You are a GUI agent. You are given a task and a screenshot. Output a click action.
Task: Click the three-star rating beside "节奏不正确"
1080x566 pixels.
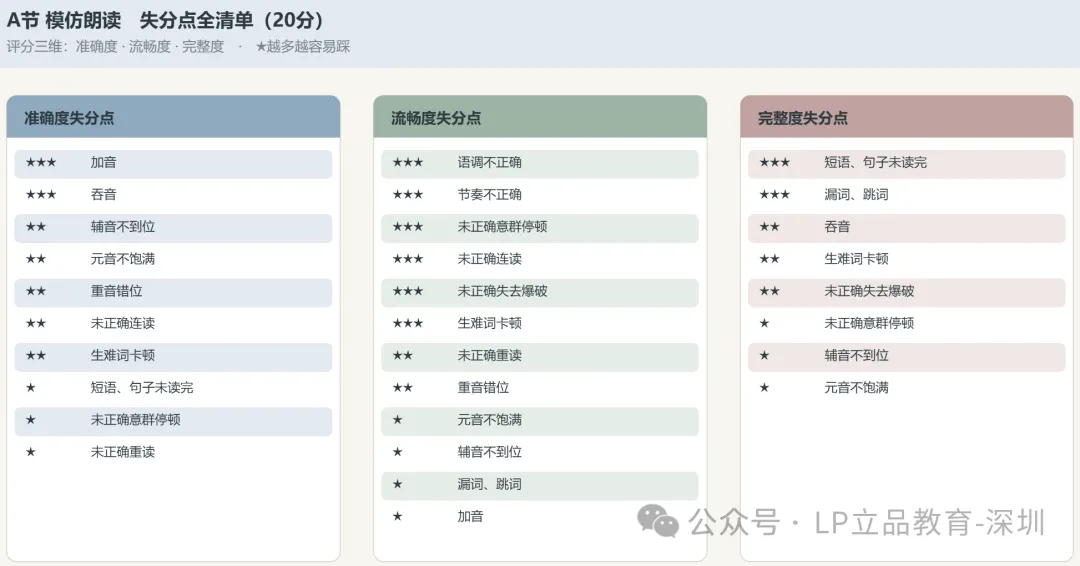tap(408, 195)
